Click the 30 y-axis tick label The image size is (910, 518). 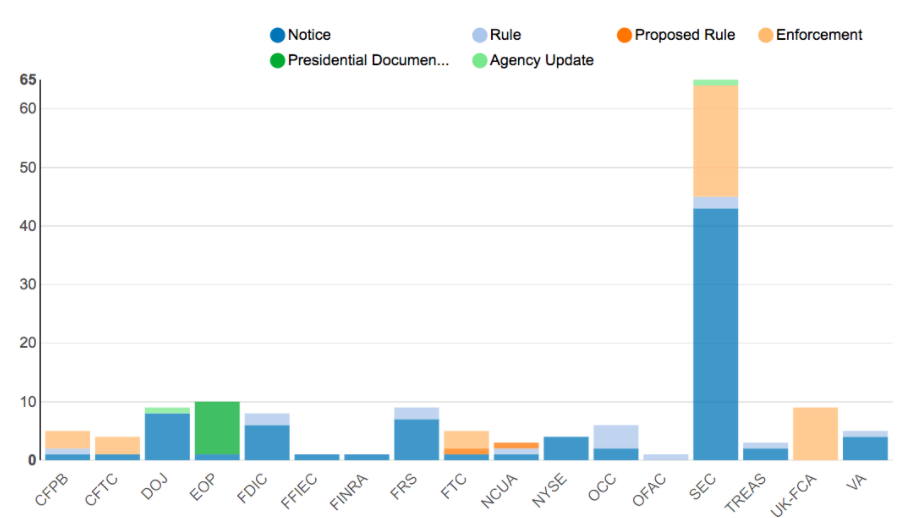tap(28, 284)
